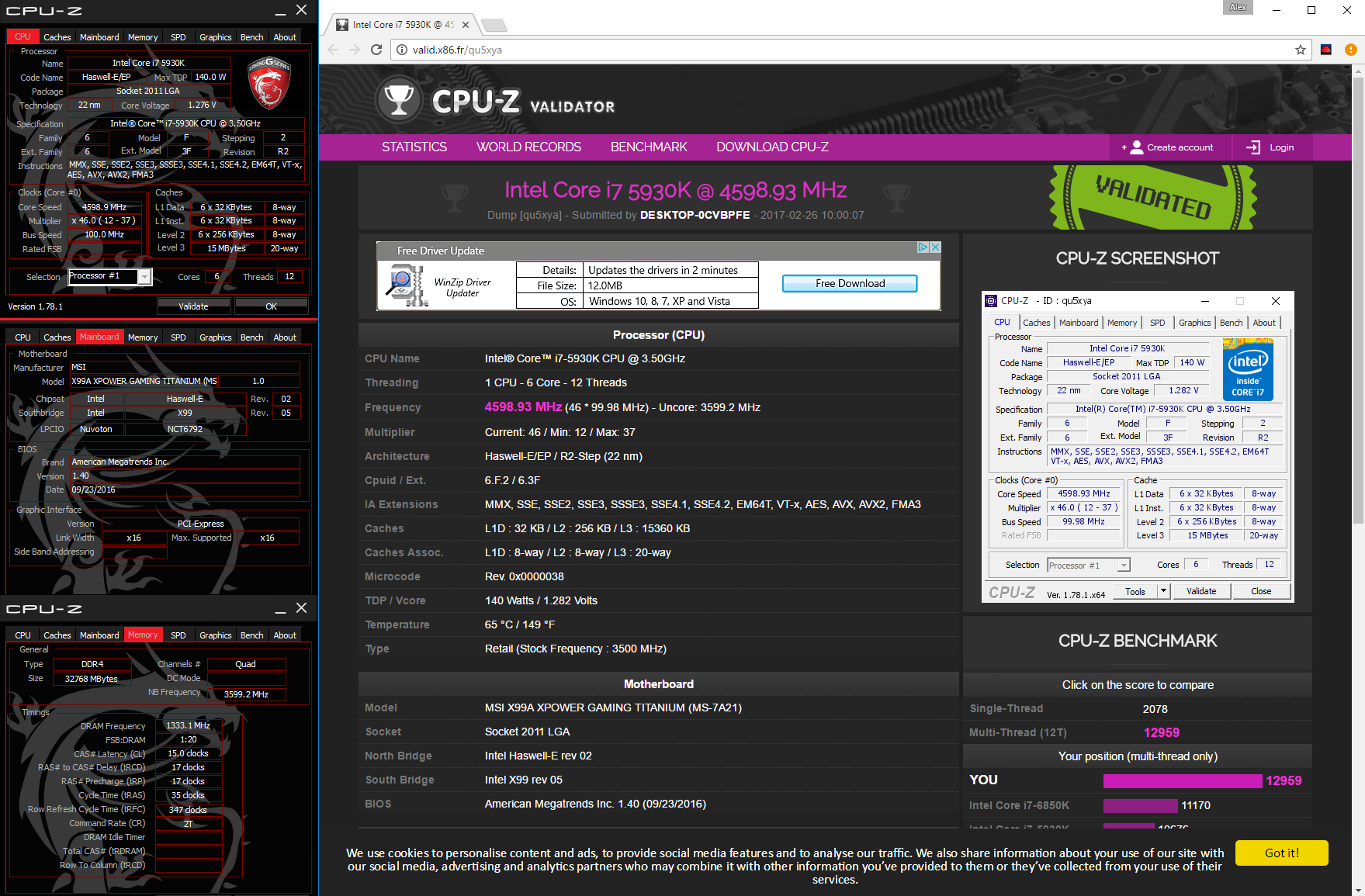
Task: Open the STATISTICS menu
Action: click(x=414, y=147)
